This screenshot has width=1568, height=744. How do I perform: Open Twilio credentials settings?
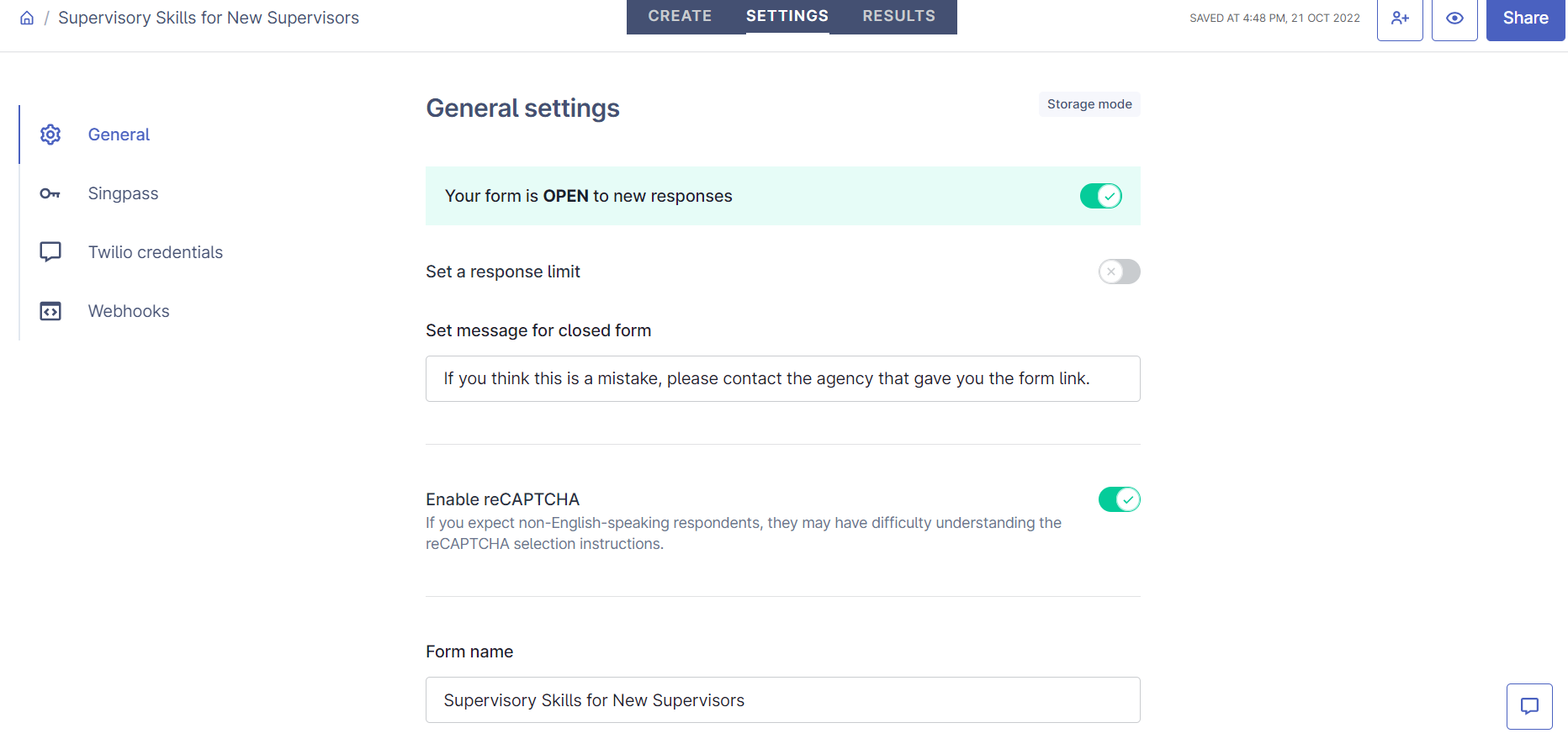(x=156, y=252)
